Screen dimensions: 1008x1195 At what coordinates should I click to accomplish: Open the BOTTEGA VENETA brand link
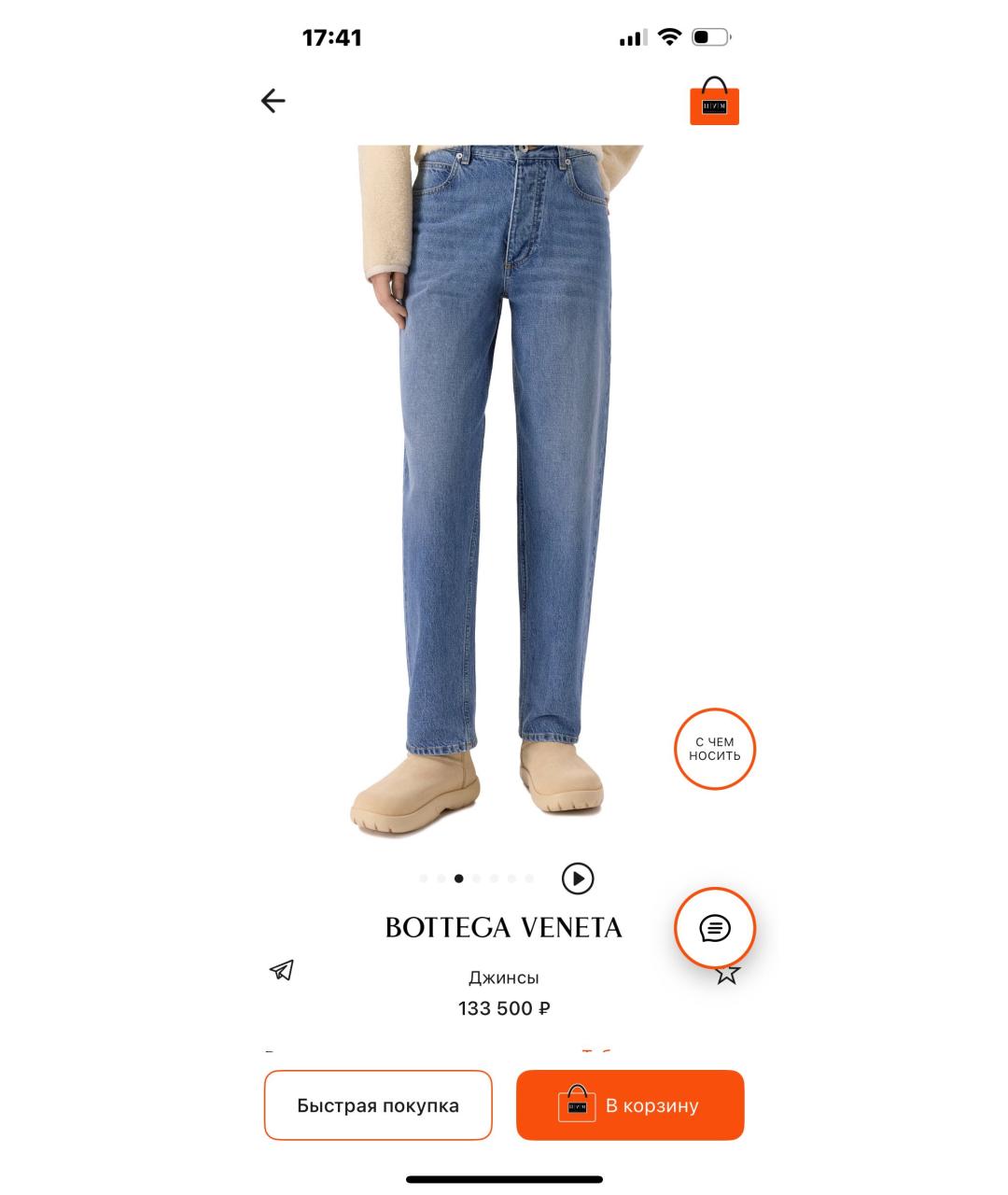tap(504, 927)
